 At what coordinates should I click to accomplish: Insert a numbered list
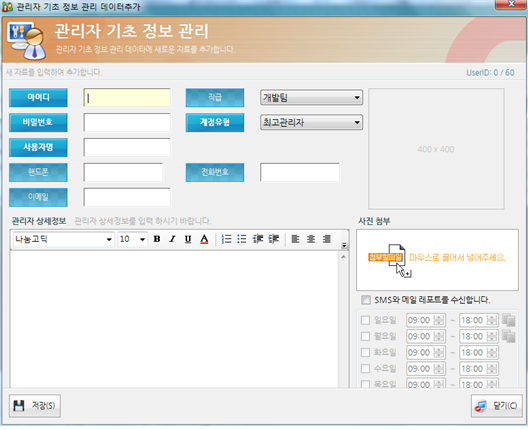(226, 239)
